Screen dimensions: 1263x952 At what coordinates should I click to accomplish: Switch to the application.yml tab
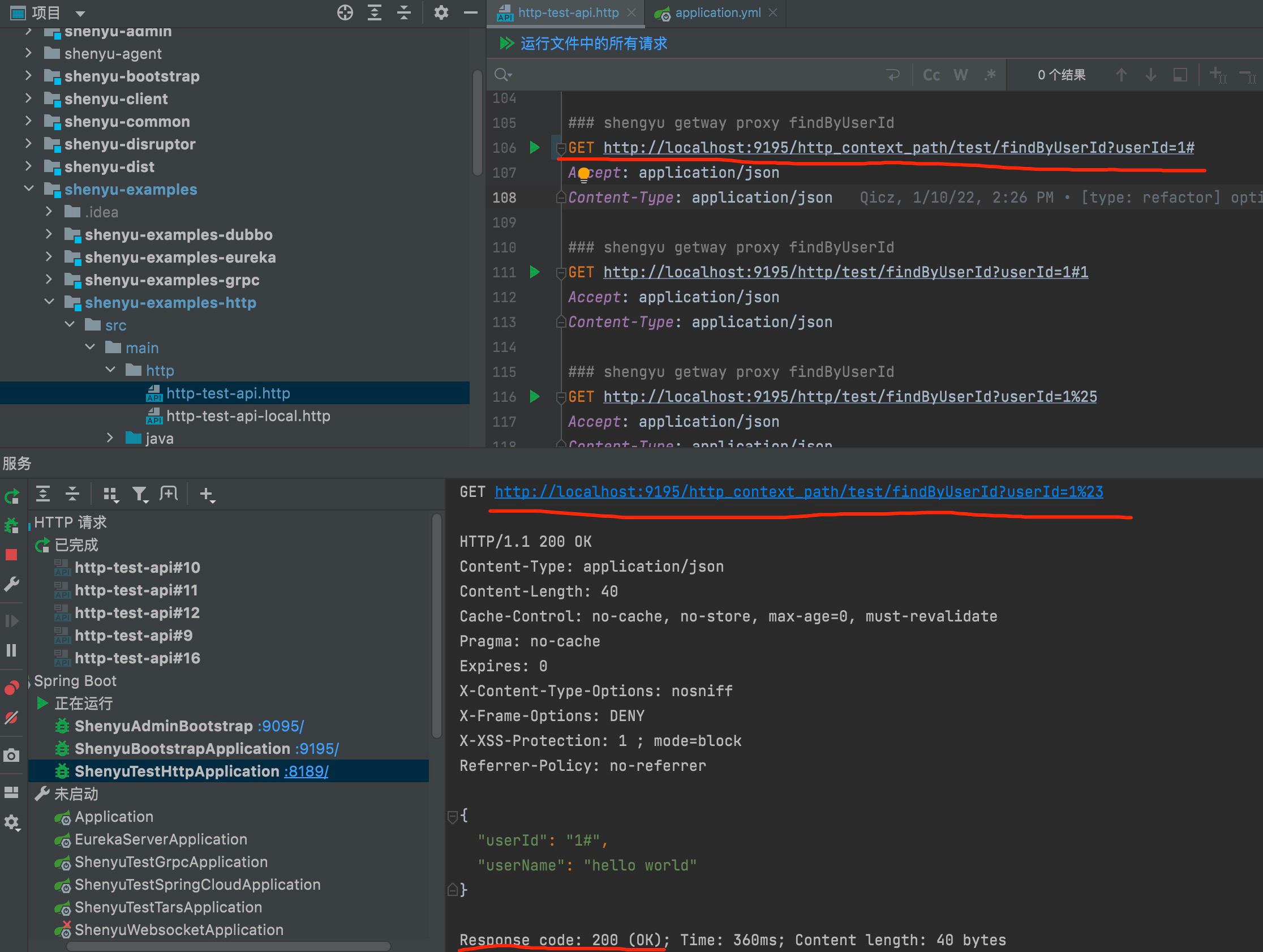(717, 12)
